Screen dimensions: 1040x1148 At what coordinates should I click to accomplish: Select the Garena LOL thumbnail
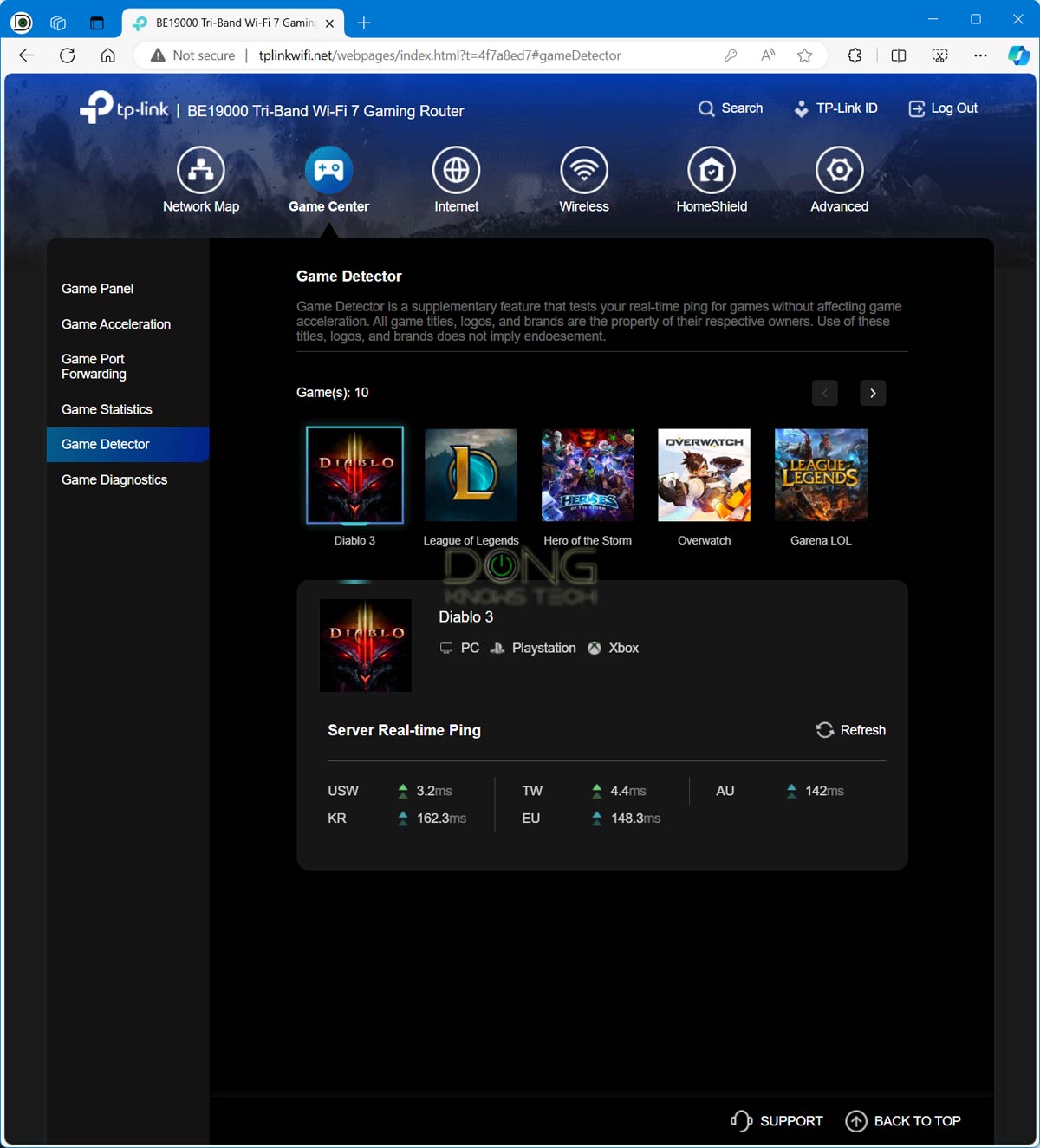point(821,475)
